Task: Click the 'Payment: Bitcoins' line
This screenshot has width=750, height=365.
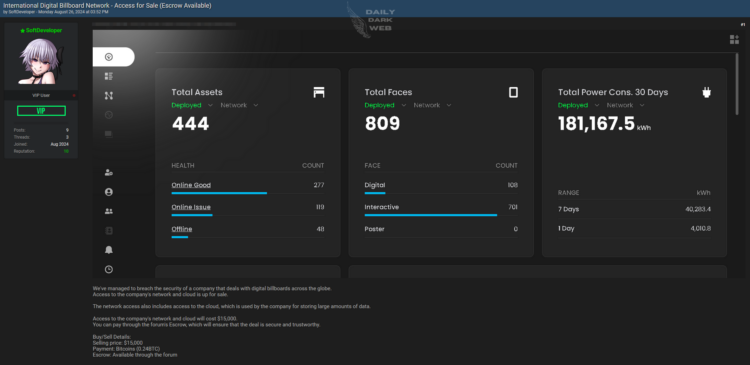Action: 126,349
